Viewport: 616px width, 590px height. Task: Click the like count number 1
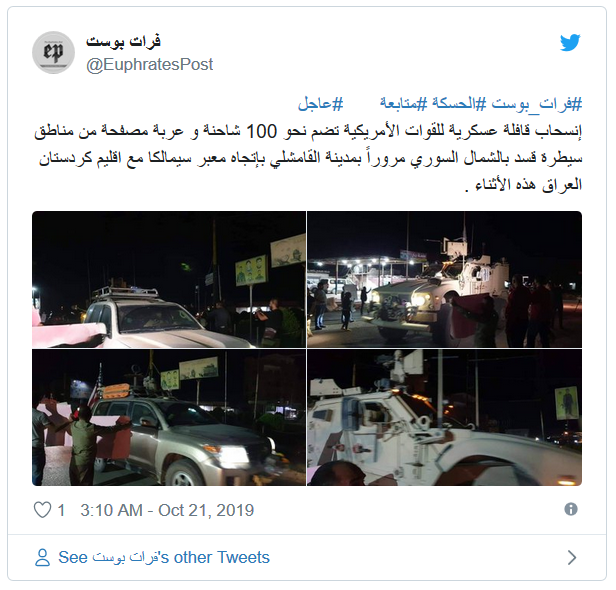point(61,510)
